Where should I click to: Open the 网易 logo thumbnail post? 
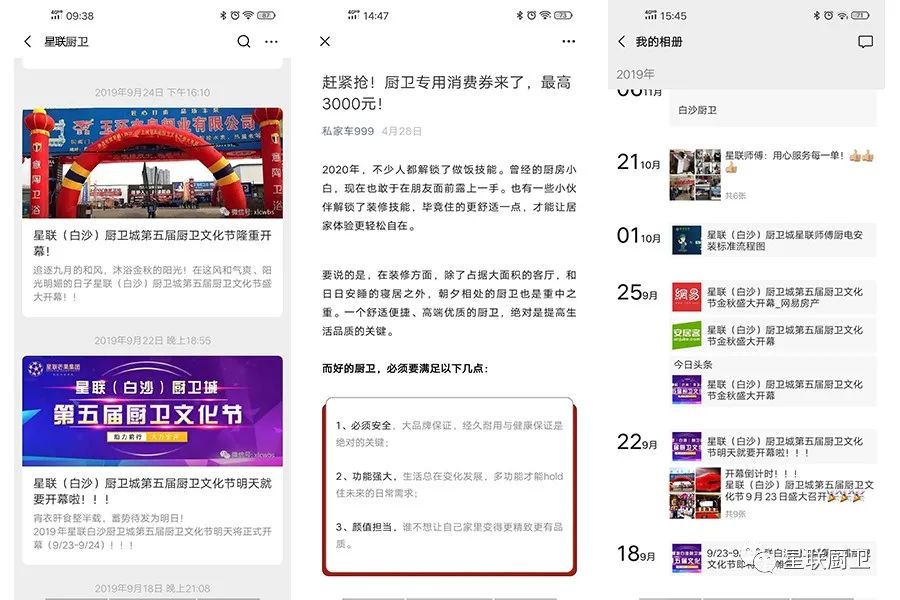(x=686, y=297)
